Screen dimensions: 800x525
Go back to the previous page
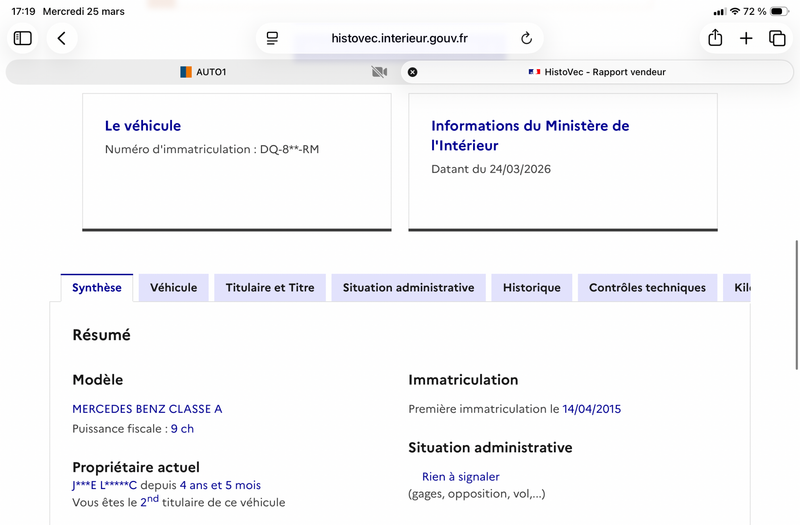click(x=62, y=38)
